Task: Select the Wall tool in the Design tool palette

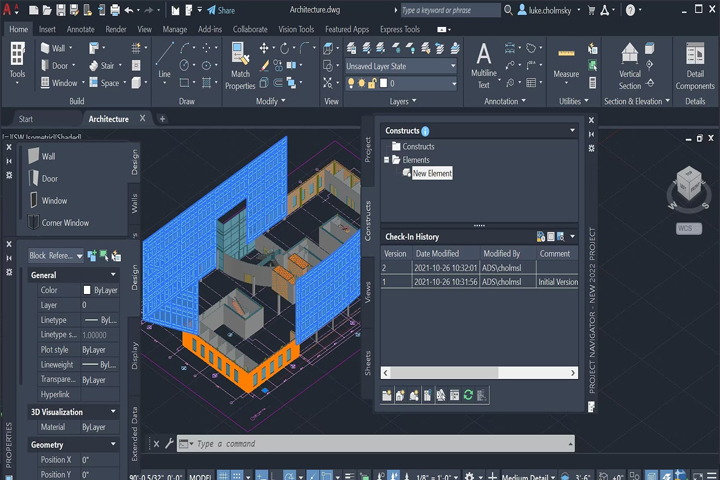Action: coord(41,156)
